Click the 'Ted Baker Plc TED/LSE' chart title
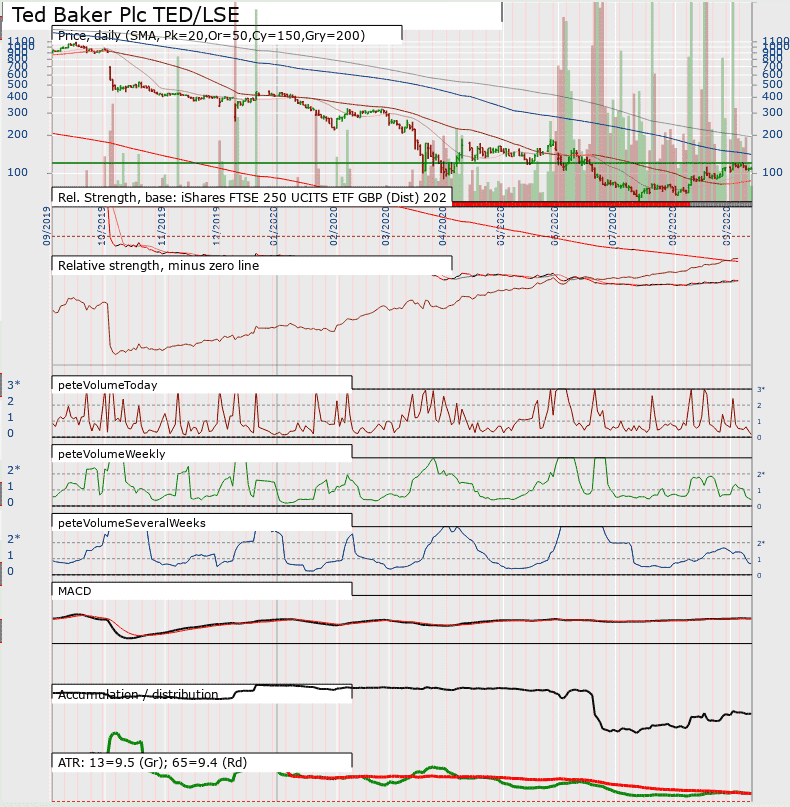 (x=126, y=14)
